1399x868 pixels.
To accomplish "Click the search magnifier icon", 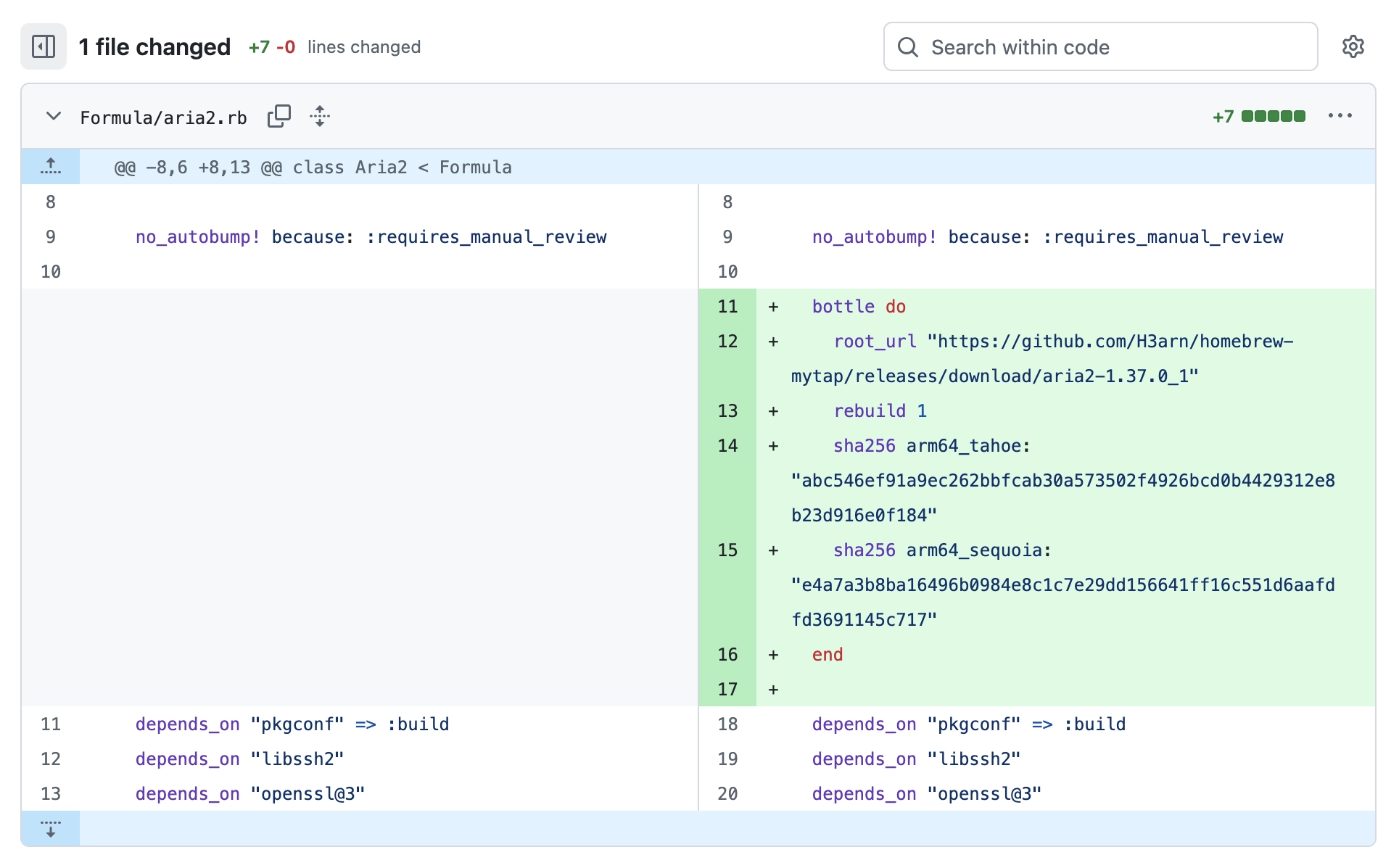I will pyautogui.click(x=908, y=47).
